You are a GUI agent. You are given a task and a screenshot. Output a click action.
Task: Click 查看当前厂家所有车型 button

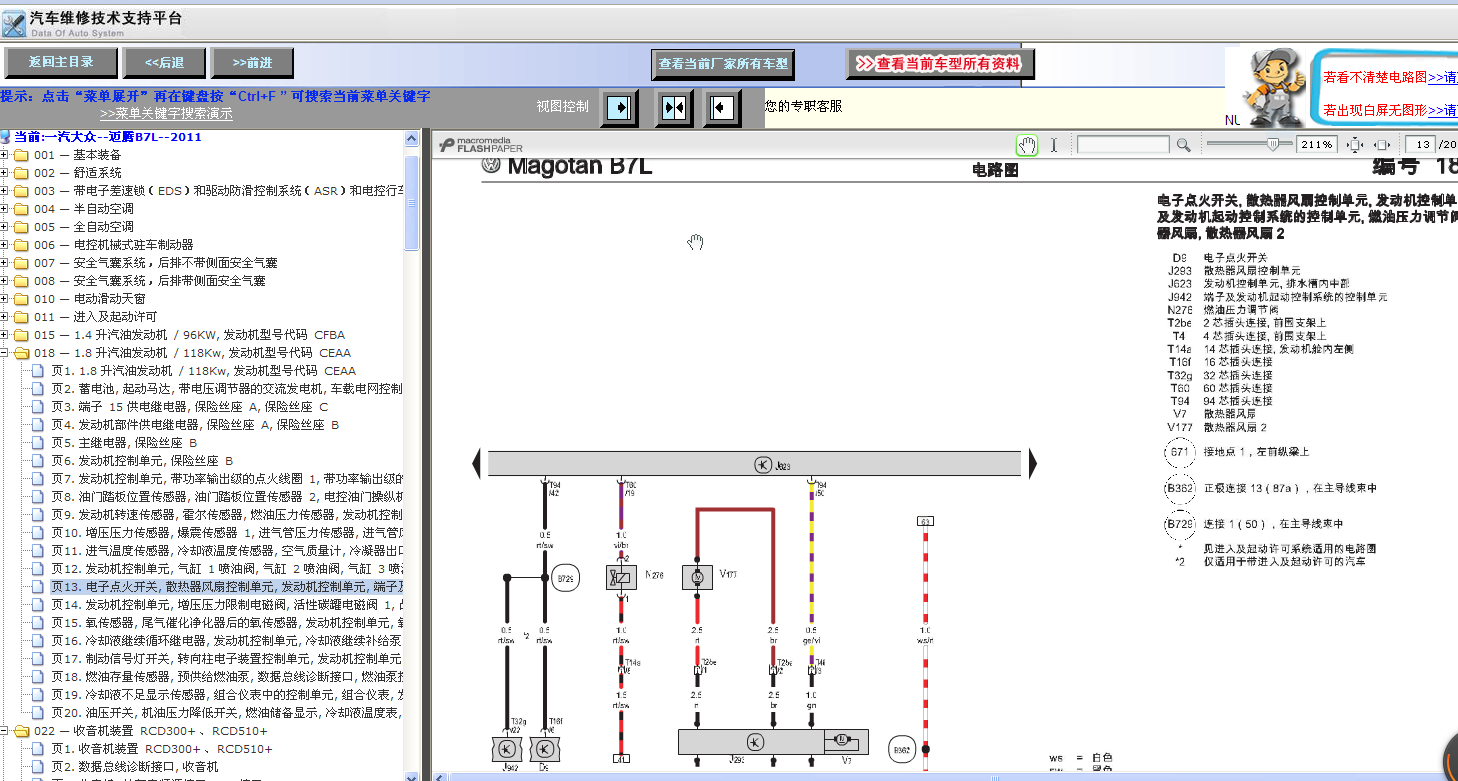pos(723,65)
